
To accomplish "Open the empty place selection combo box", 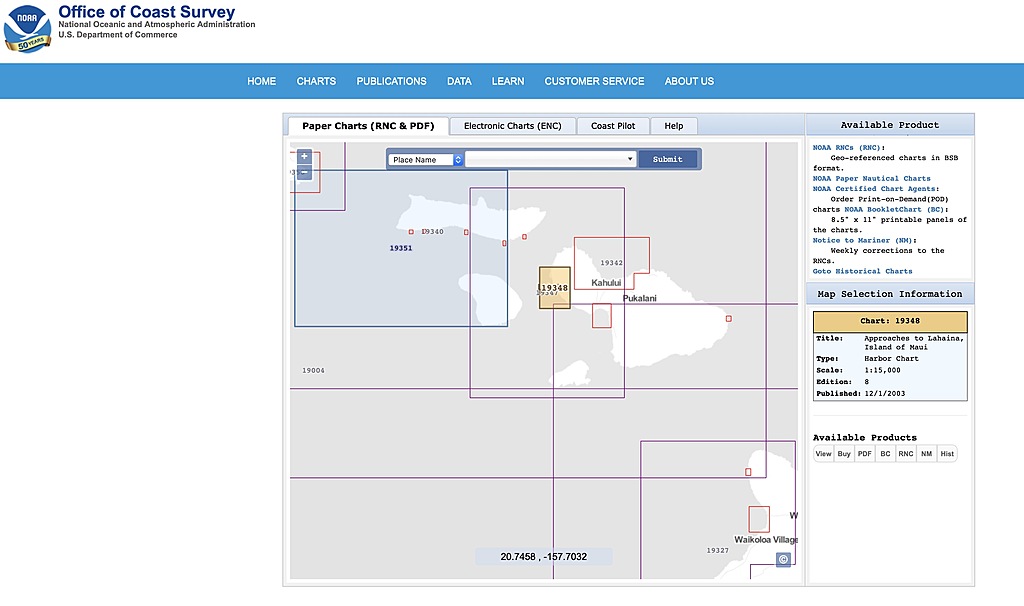I will coord(551,159).
